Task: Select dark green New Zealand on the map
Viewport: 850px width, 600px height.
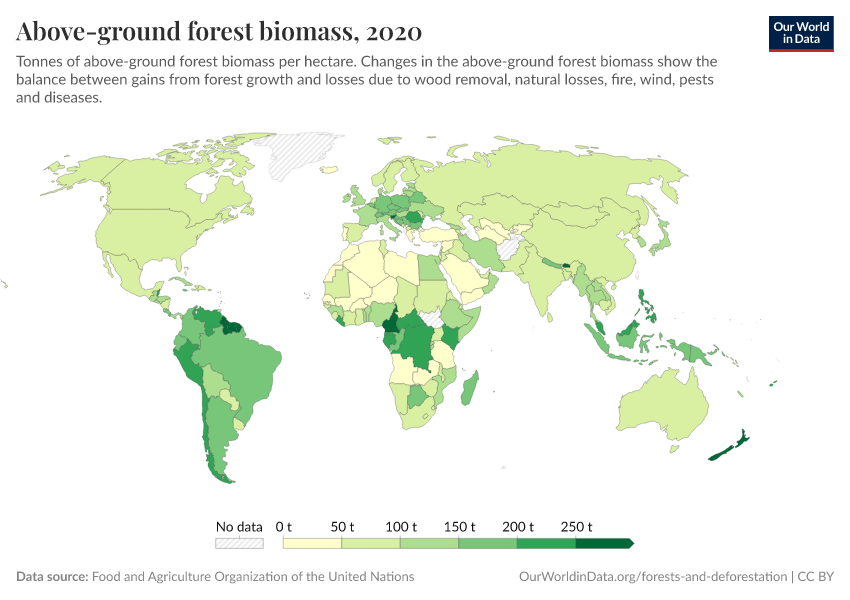Action: click(x=729, y=447)
